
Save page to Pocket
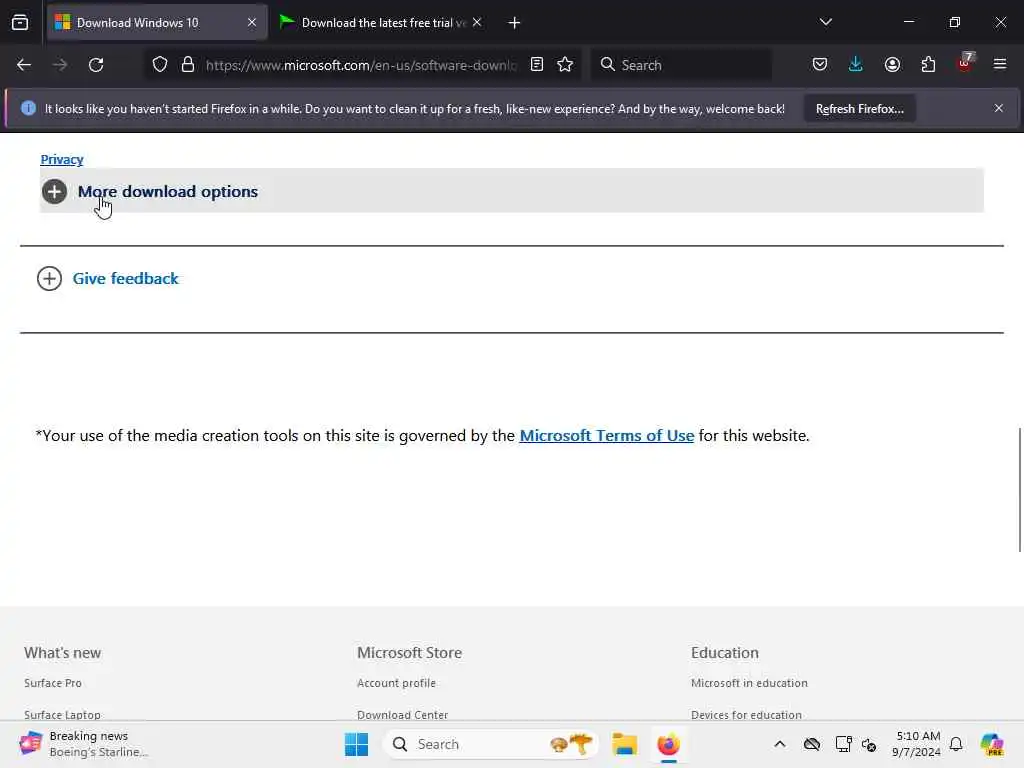(x=820, y=65)
